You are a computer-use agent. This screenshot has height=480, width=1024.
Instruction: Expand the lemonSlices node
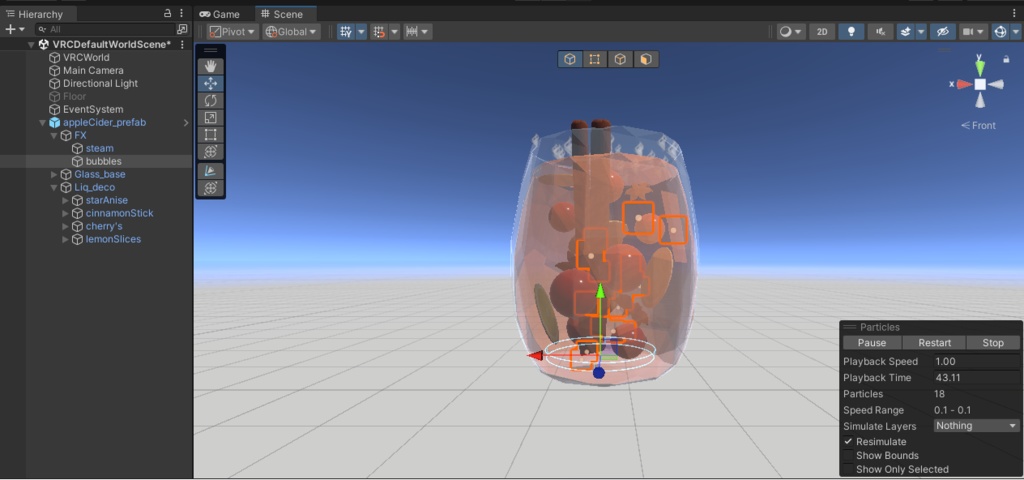click(65, 240)
